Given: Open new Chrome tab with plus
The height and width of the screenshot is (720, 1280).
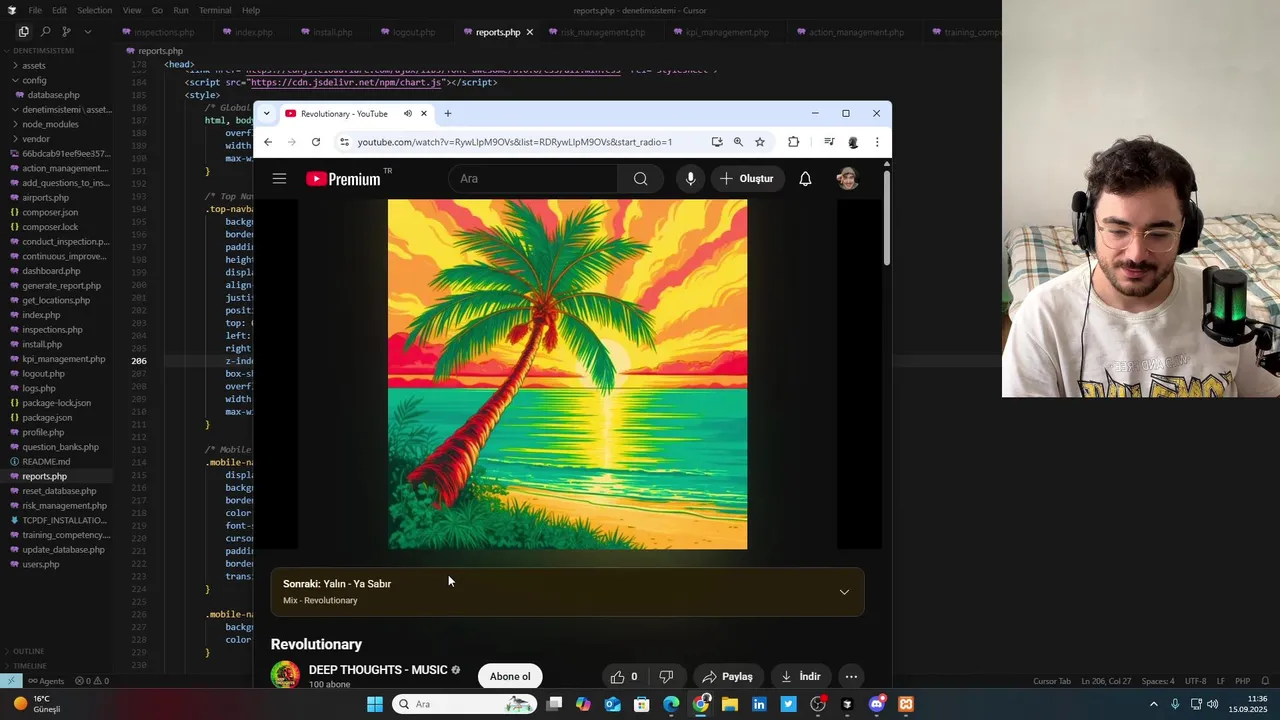Looking at the screenshot, I should coord(448,113).
